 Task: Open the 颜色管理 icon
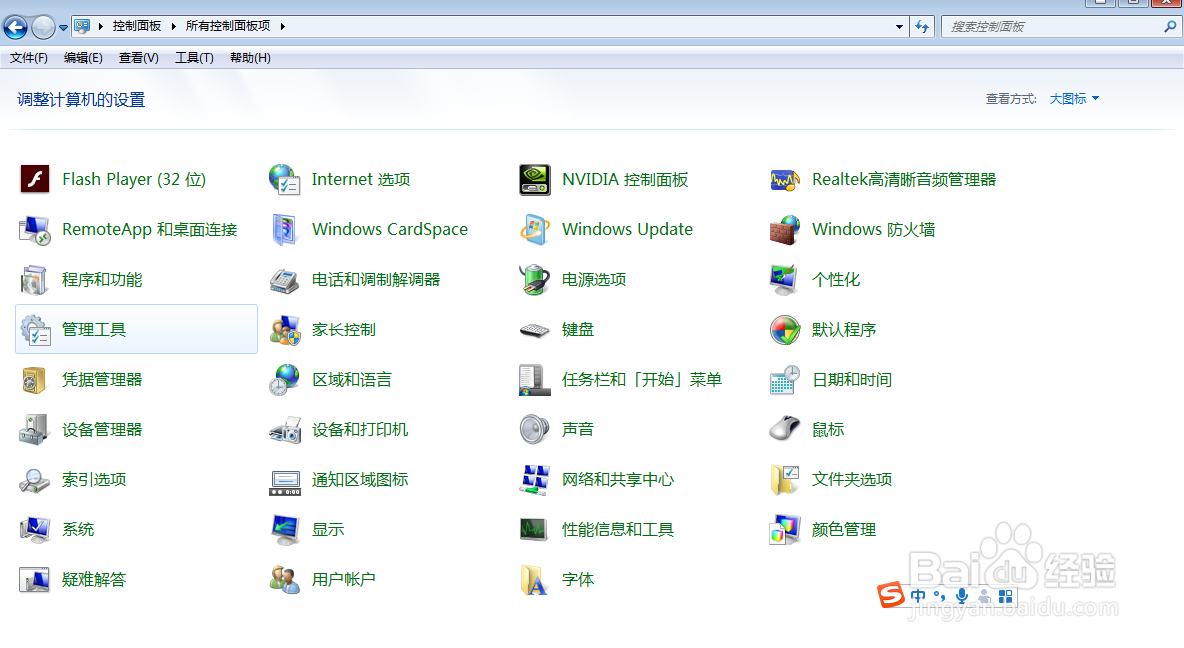click(x=785, y=529)
